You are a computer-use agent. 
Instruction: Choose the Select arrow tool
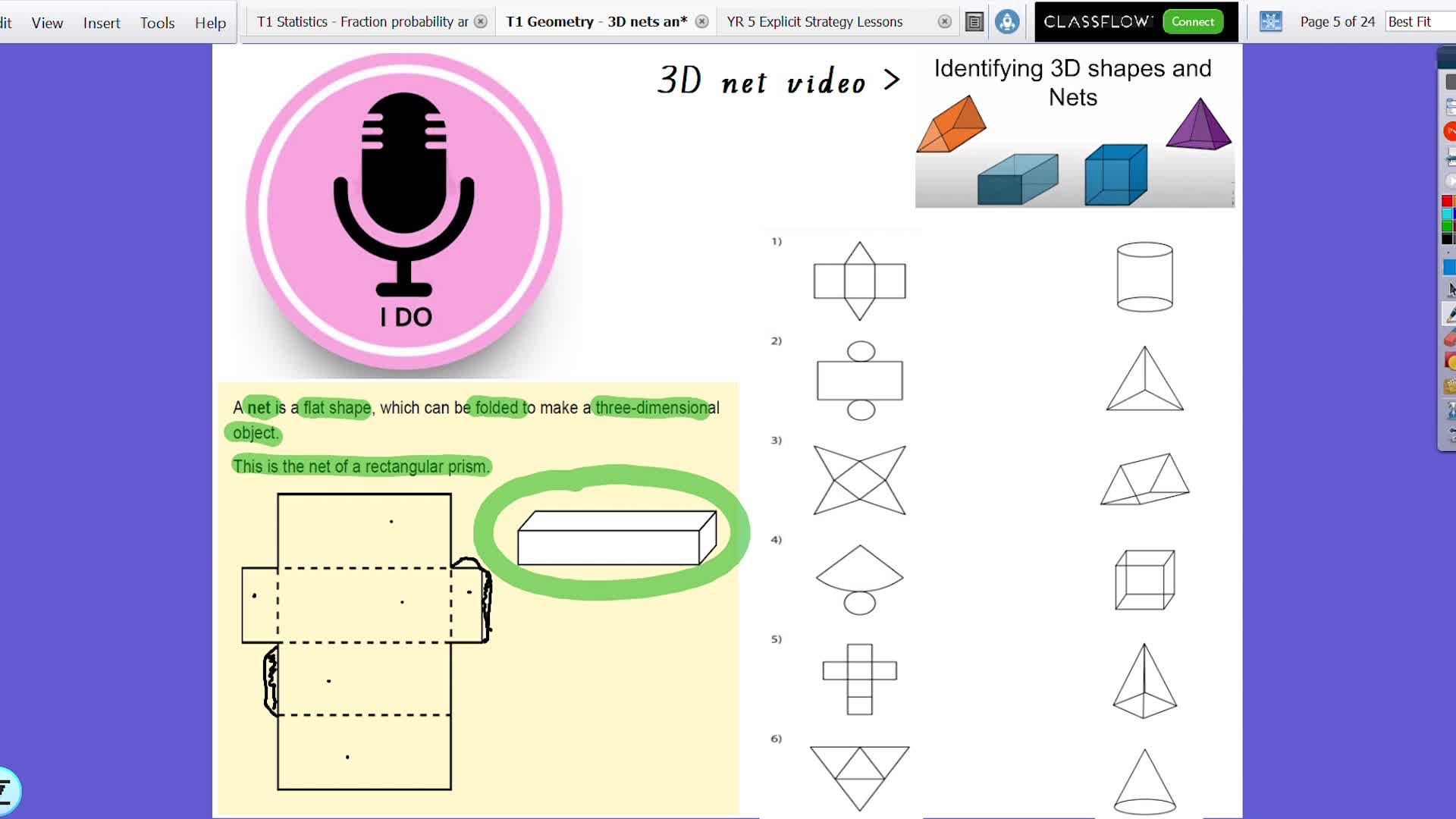pos(1448,287)
